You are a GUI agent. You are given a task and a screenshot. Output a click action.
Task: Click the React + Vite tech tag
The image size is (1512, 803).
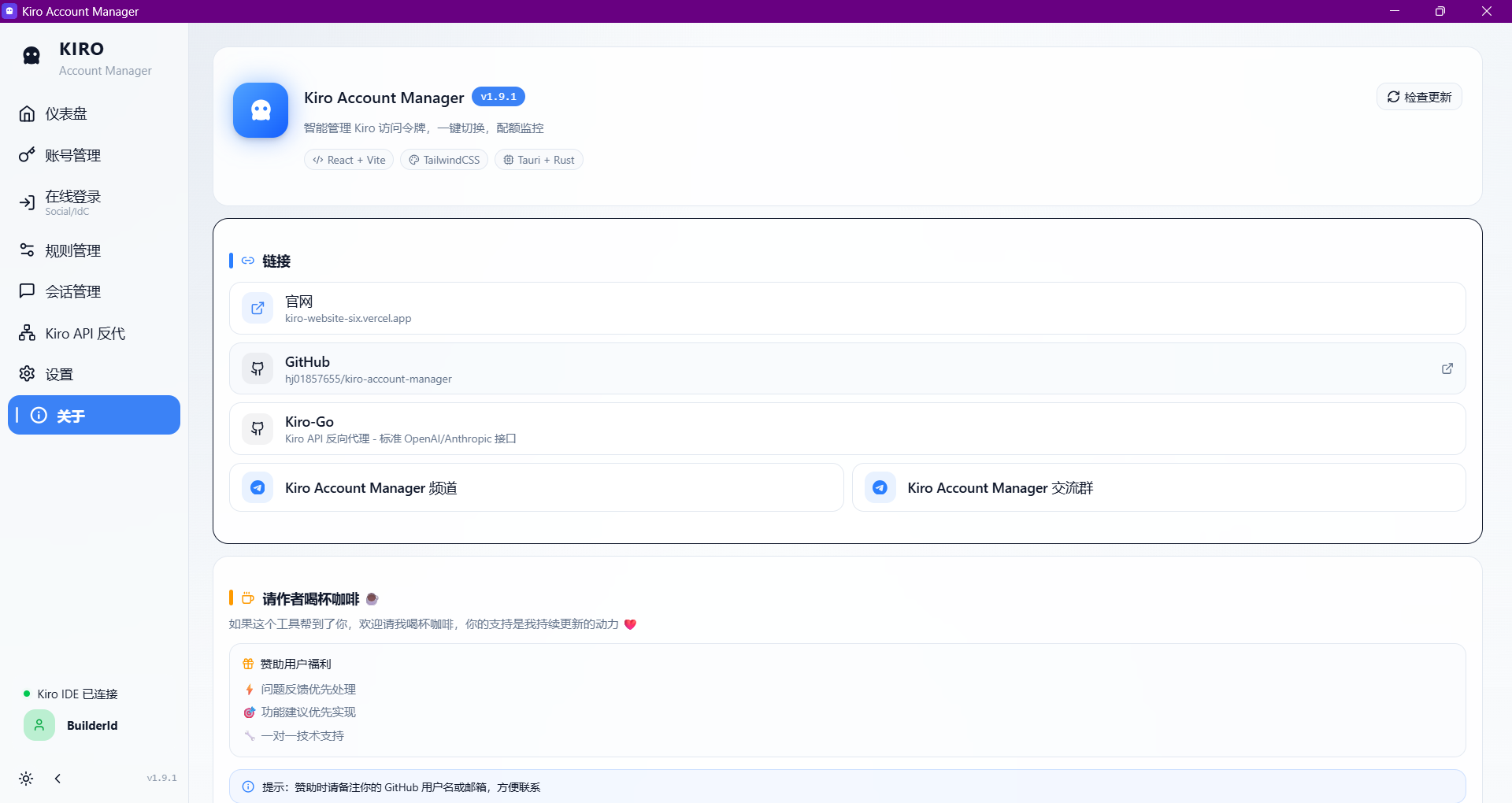point(349,160)
